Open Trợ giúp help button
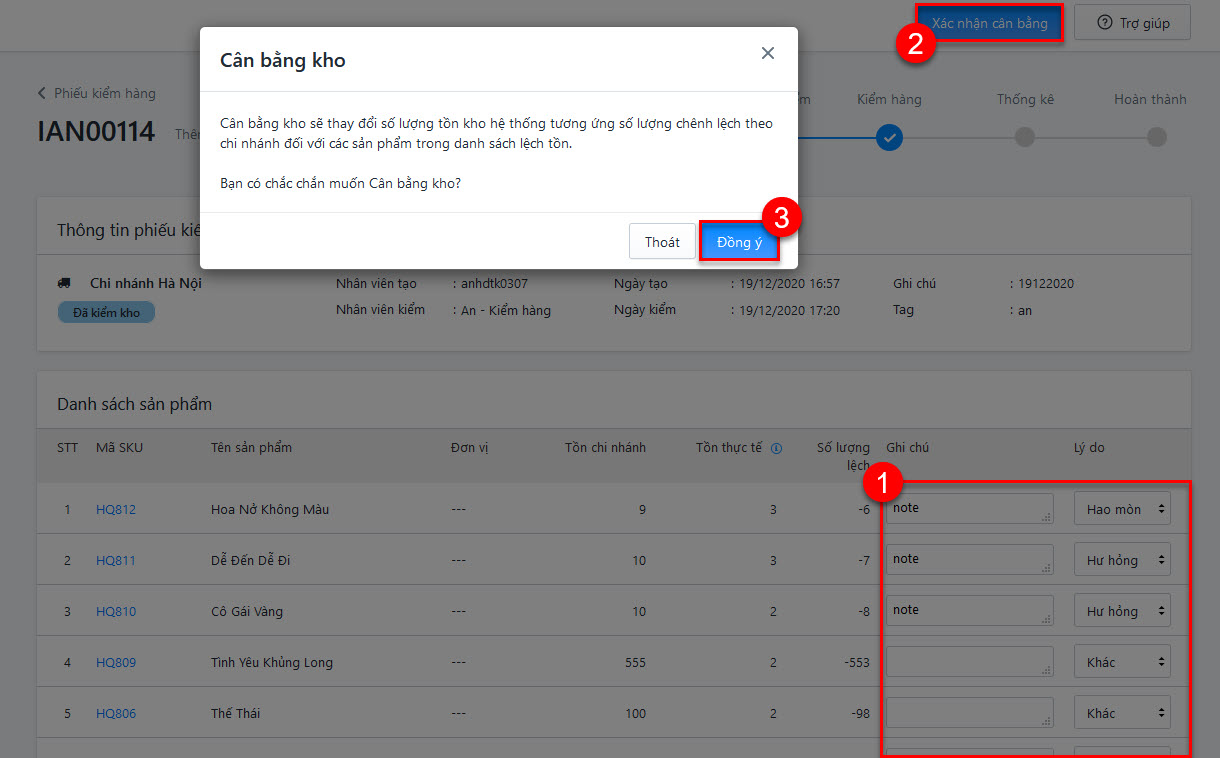Screen dimensions: 1220x758 click(x=1133, y=23)
